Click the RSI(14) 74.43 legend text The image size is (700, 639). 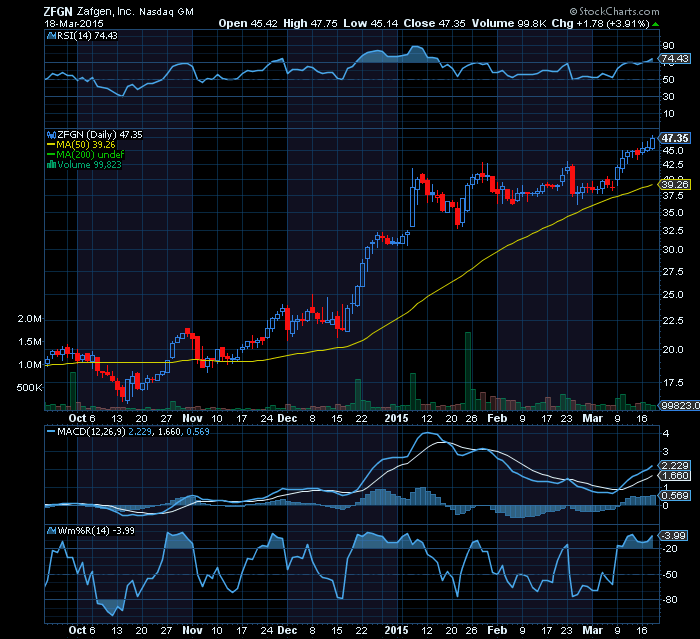88,36
